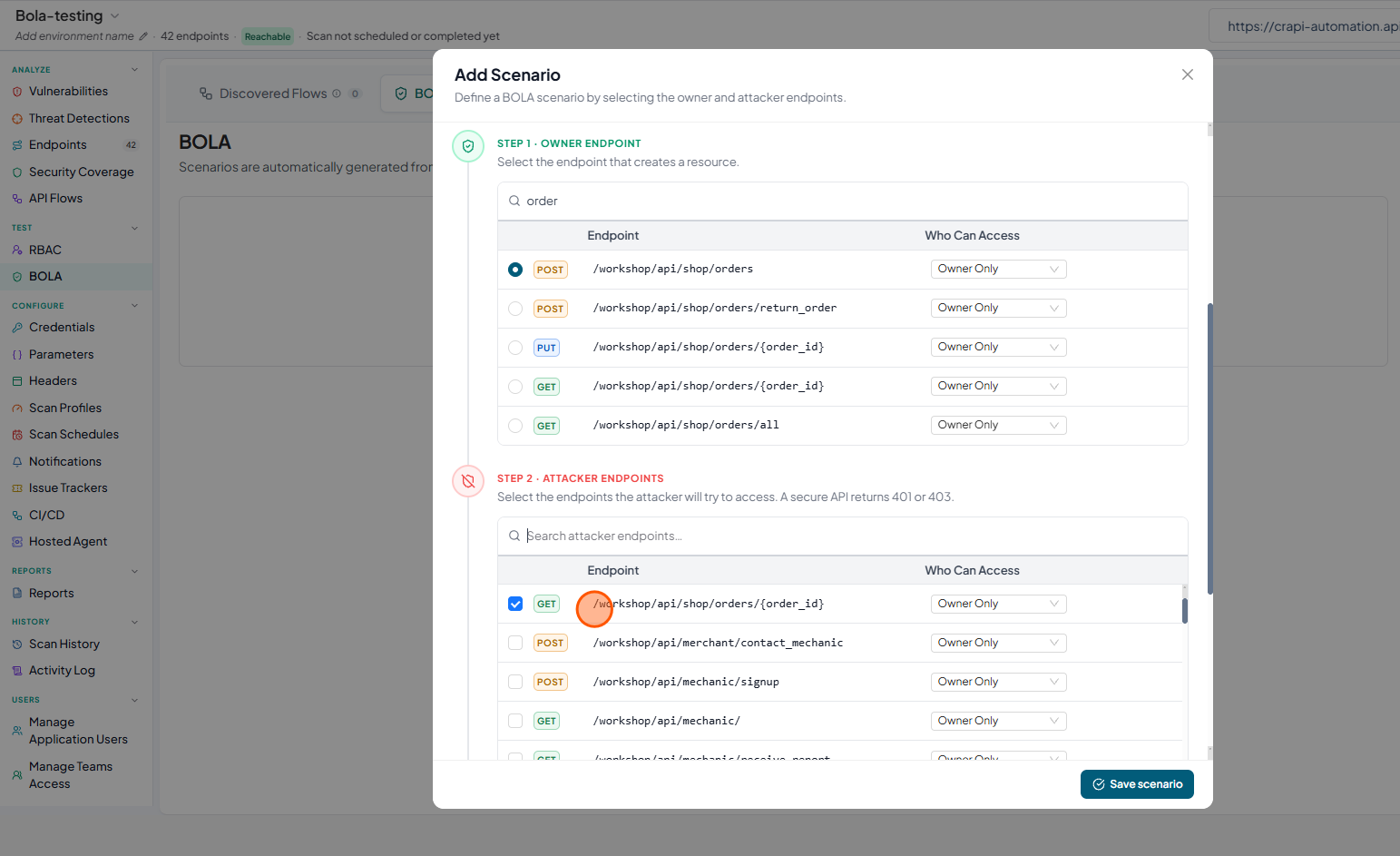Select GET orders/all owner radio

pos(515,426)
